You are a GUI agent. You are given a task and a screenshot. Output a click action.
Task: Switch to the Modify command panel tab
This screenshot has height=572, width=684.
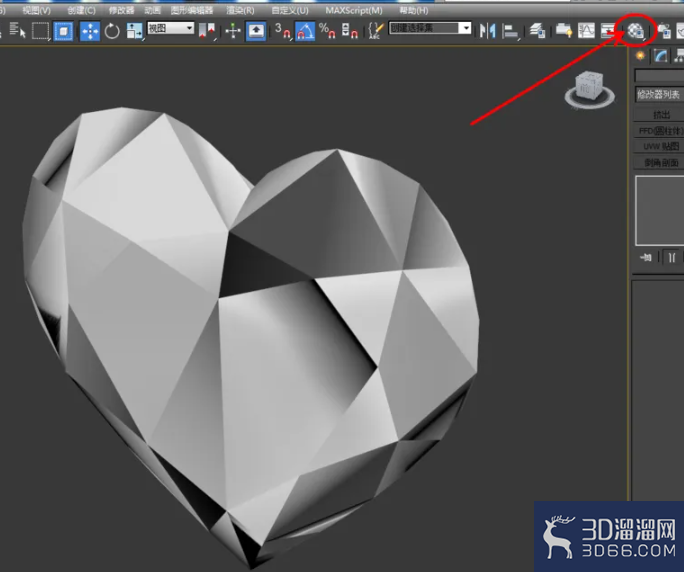coord(660,55)
